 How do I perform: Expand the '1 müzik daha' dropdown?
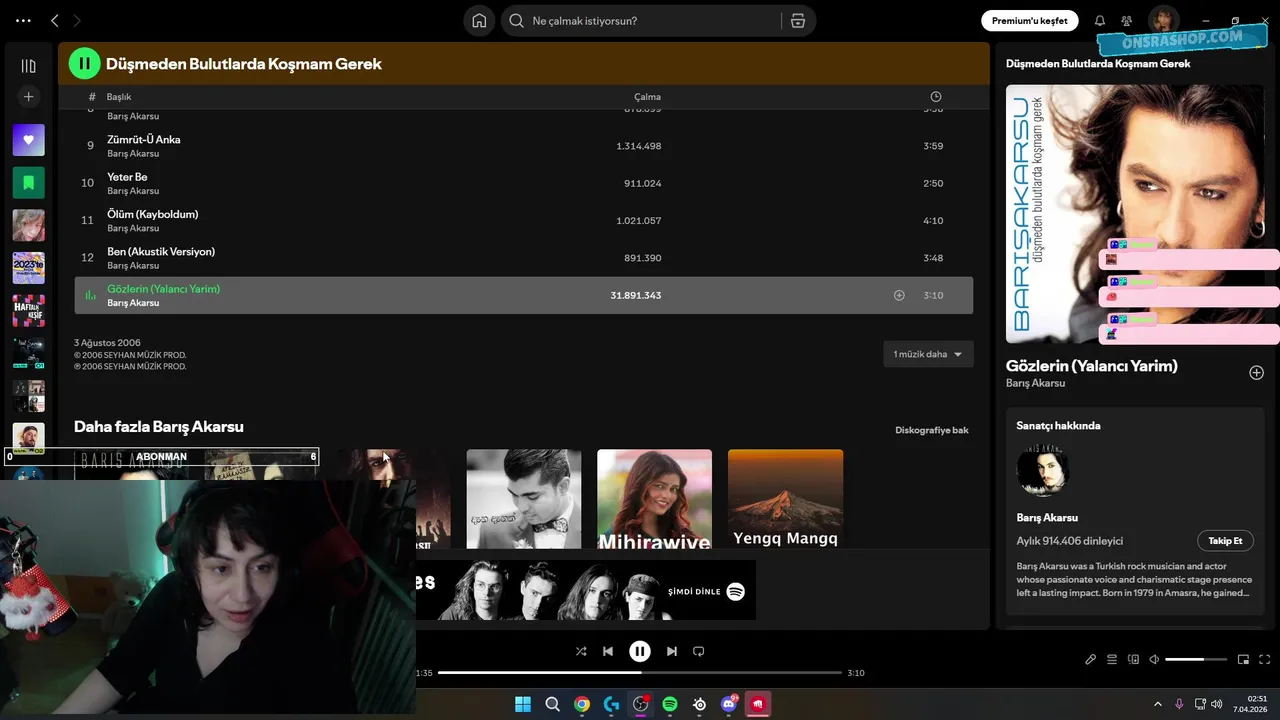(928, 354)
